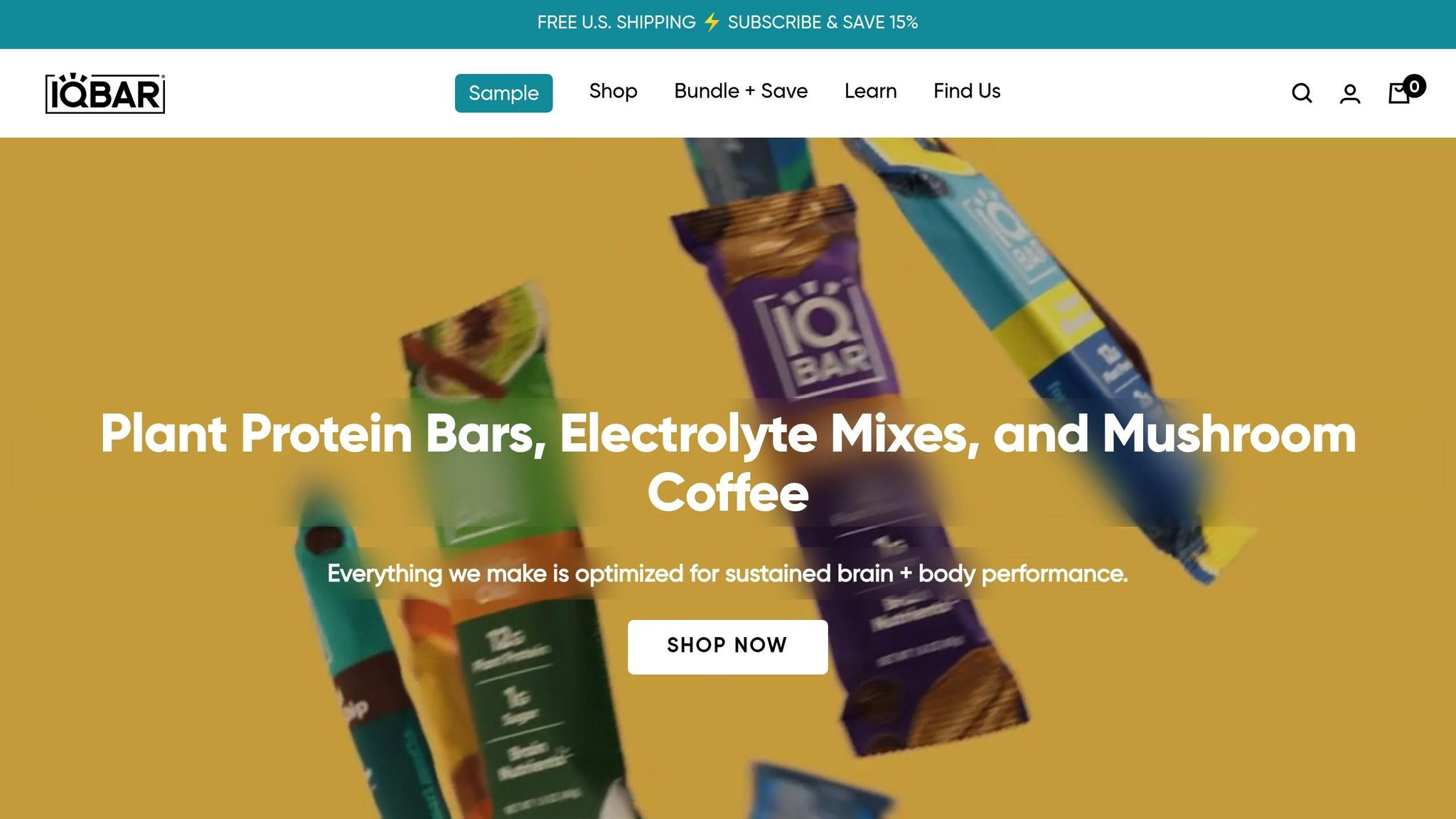Click the SUBSCRIBE & SAVE 15% text

[823, 23]
